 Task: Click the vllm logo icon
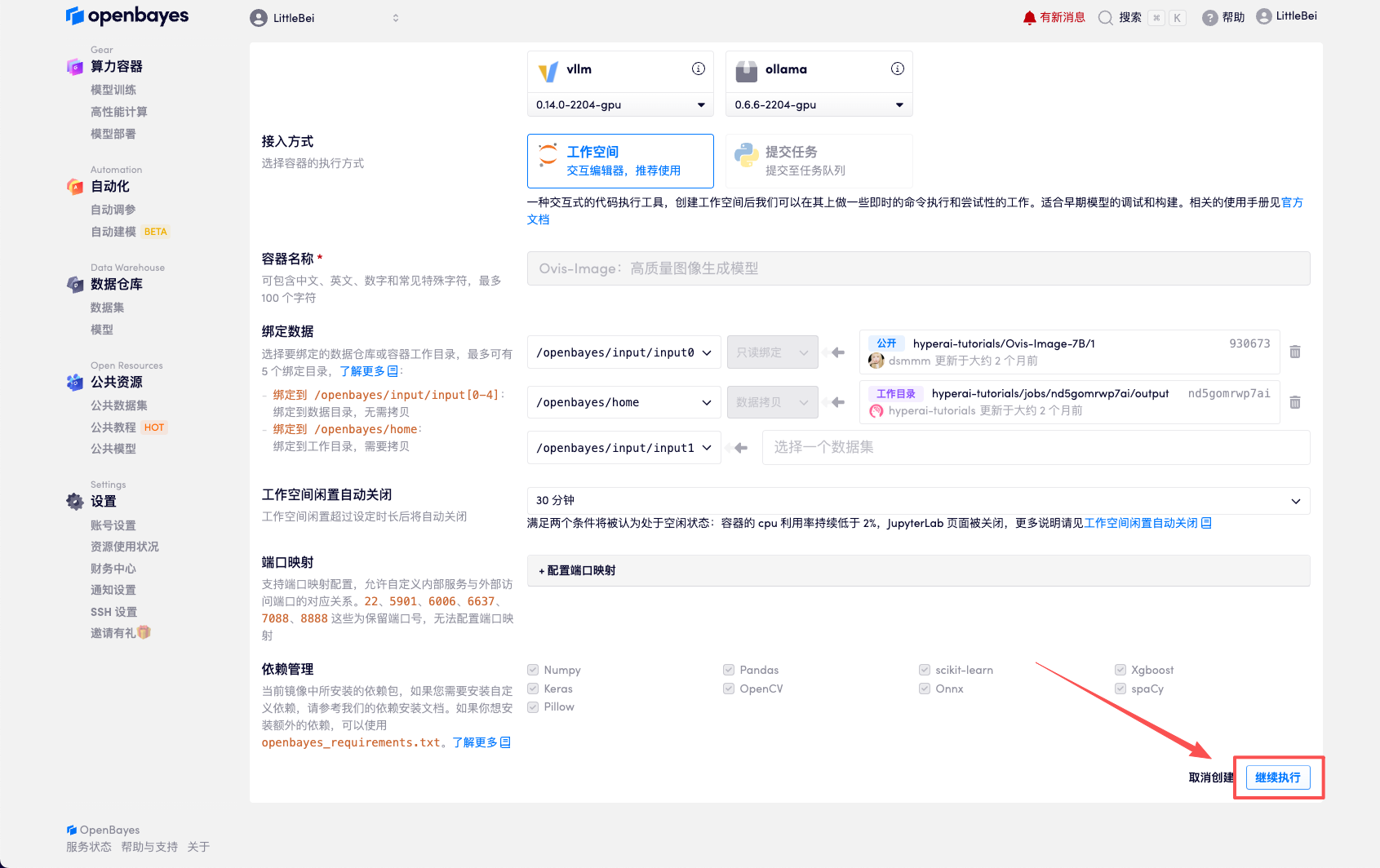(548, 72)
